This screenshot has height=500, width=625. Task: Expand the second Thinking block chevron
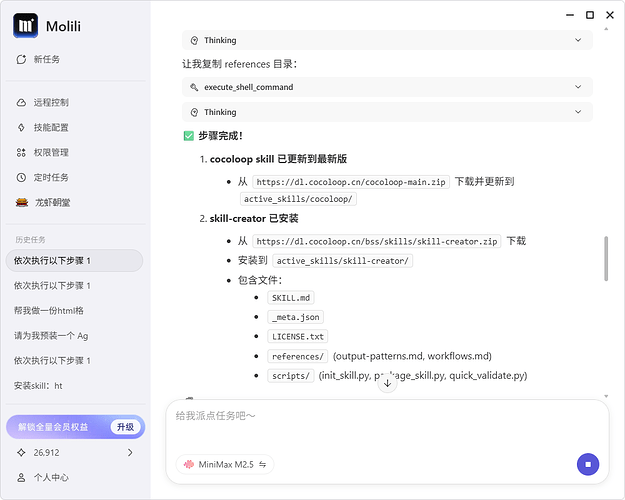coord(578,112)
